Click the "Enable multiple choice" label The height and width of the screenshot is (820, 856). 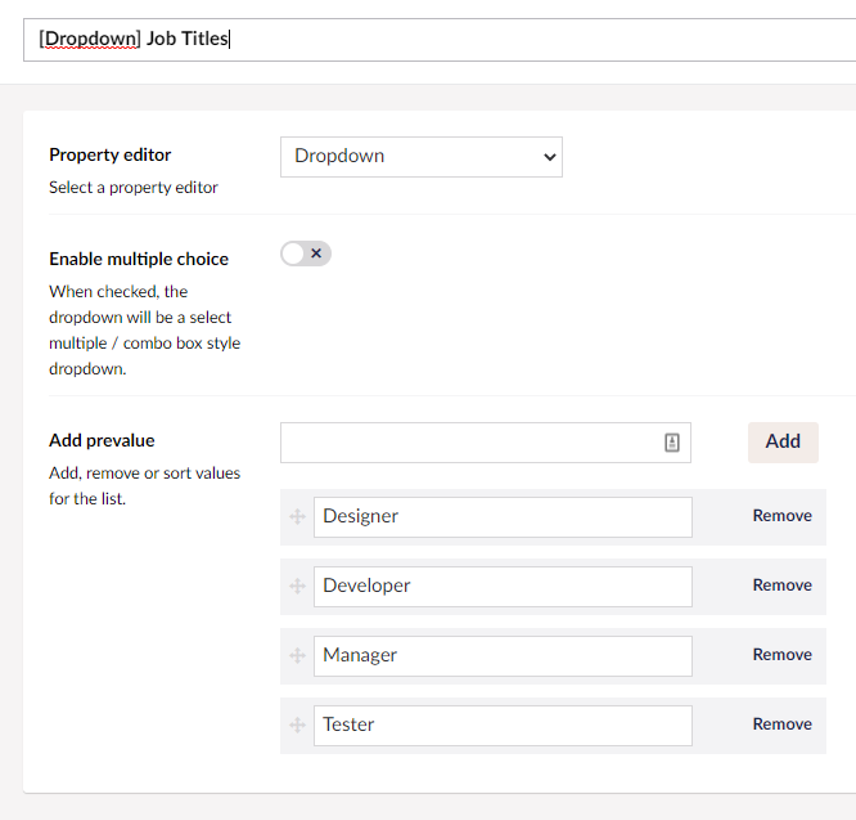pyautogui.click(x=139, y=259)
